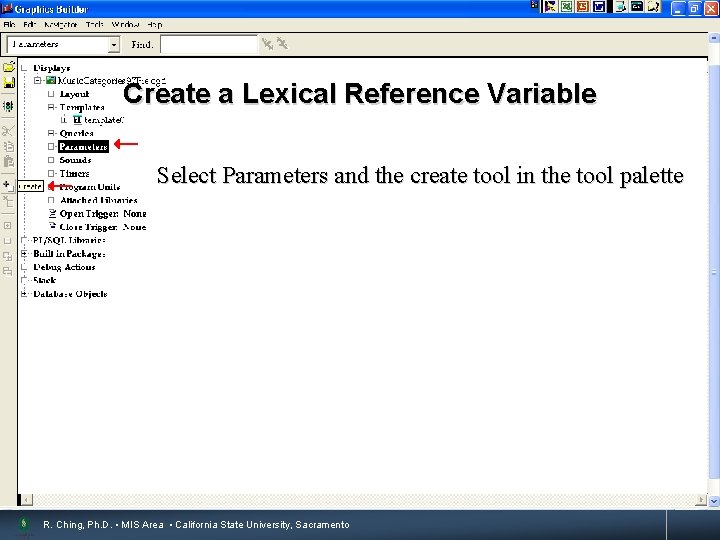Viewport: 720px width, 540px height.
Task: Click the node box beside Attached Libraries
Action: tap(51, 200)
